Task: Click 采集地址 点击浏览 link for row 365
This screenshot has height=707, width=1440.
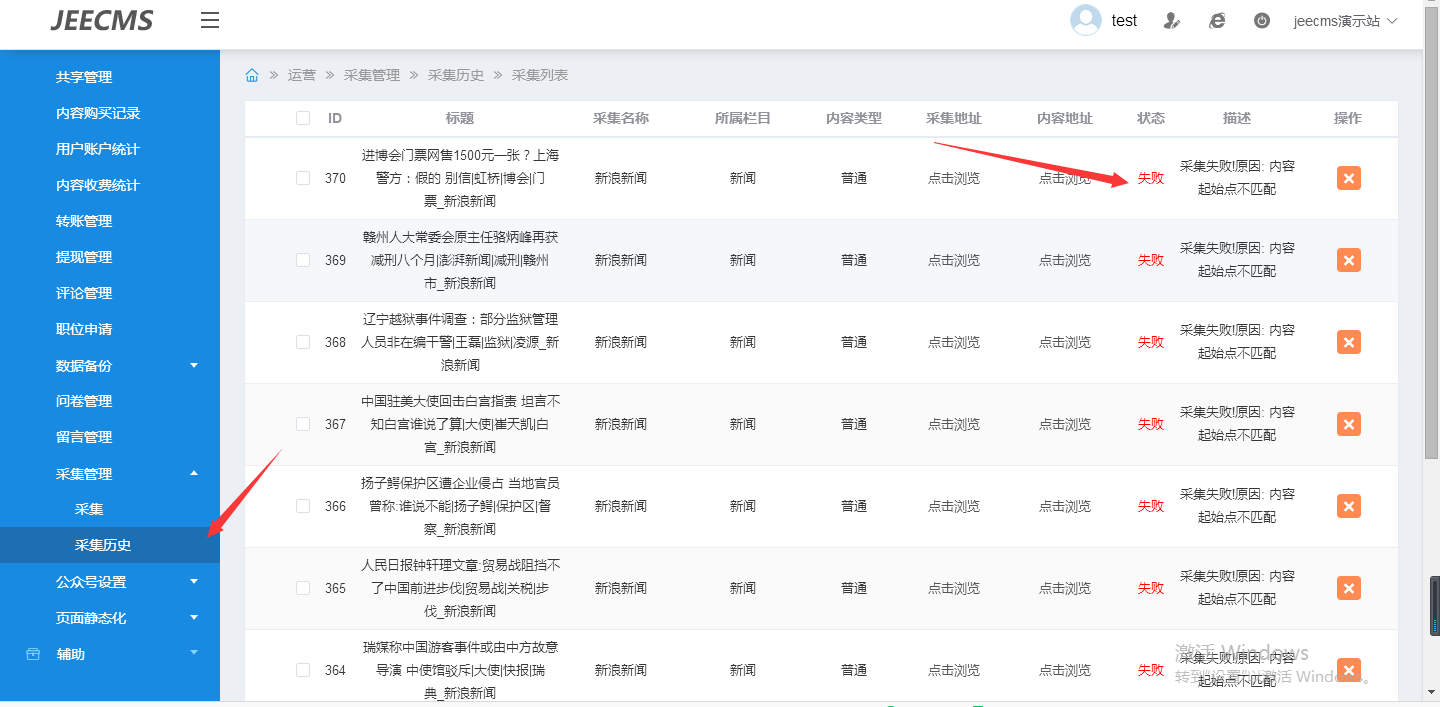Action: click(x=953, y=588)
